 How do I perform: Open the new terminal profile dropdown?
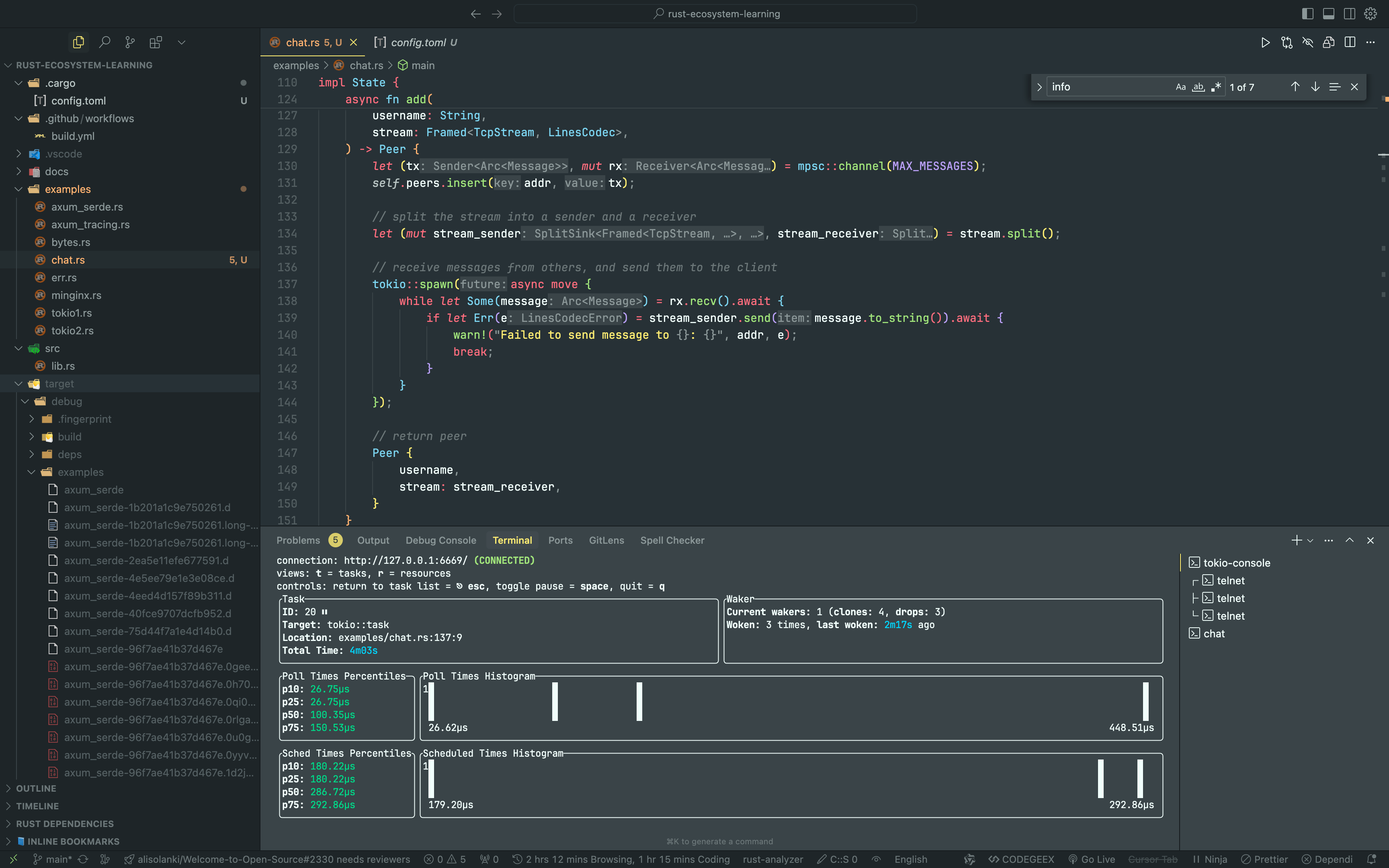(x=1310, y=541)
